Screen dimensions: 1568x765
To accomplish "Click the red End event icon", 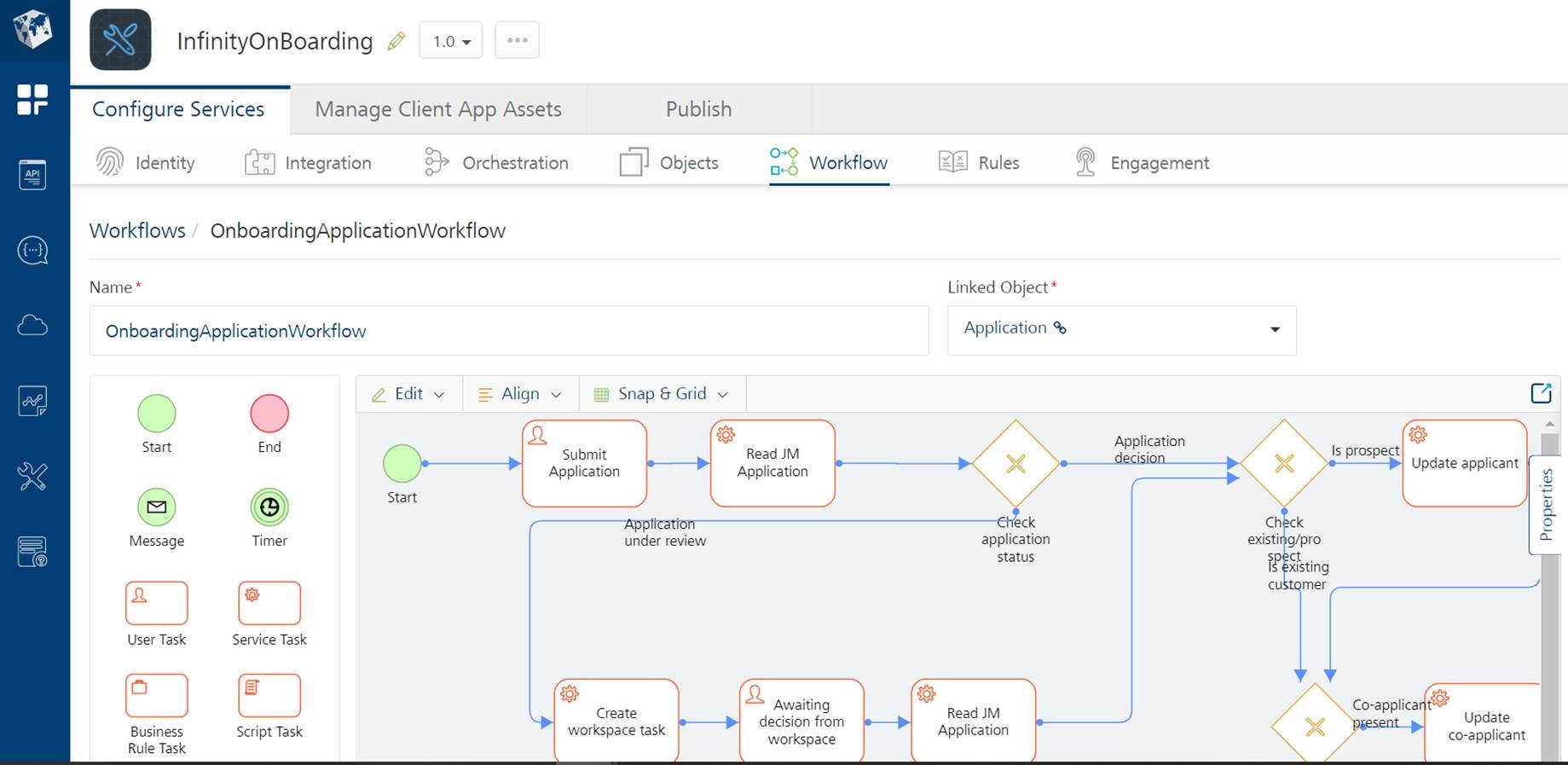I will [269, 414].
